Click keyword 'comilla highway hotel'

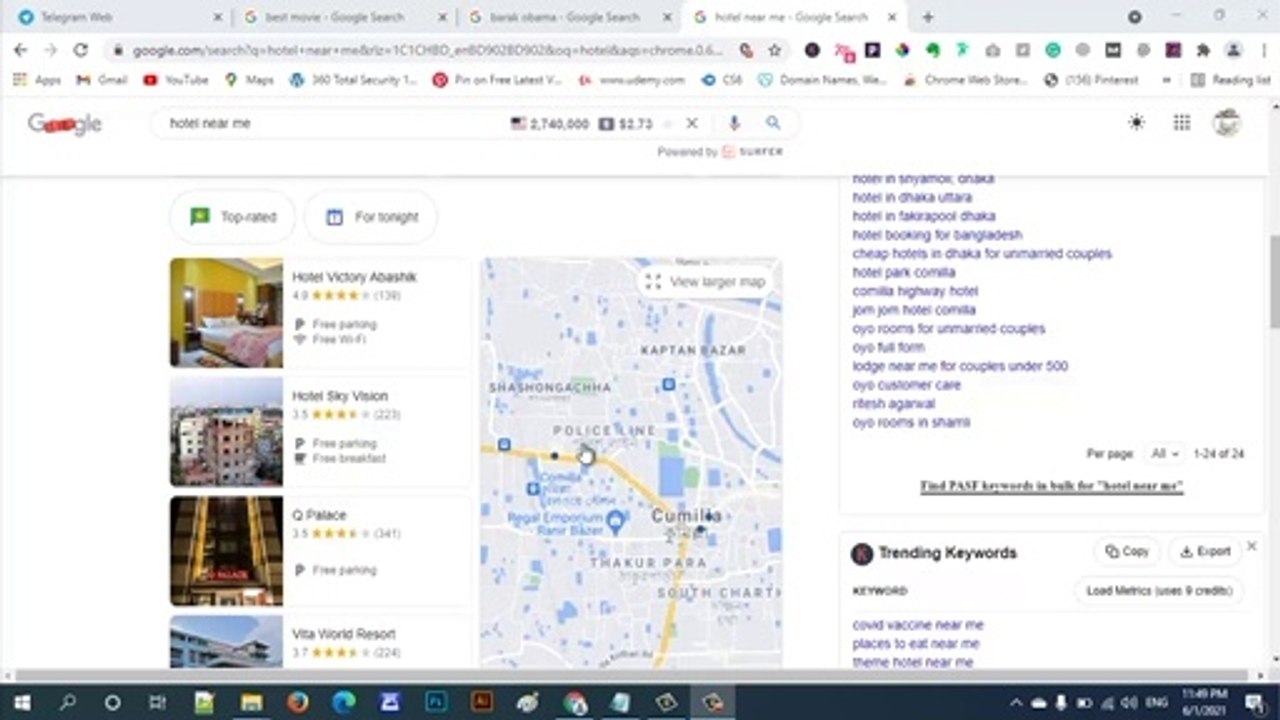(915, 291)
